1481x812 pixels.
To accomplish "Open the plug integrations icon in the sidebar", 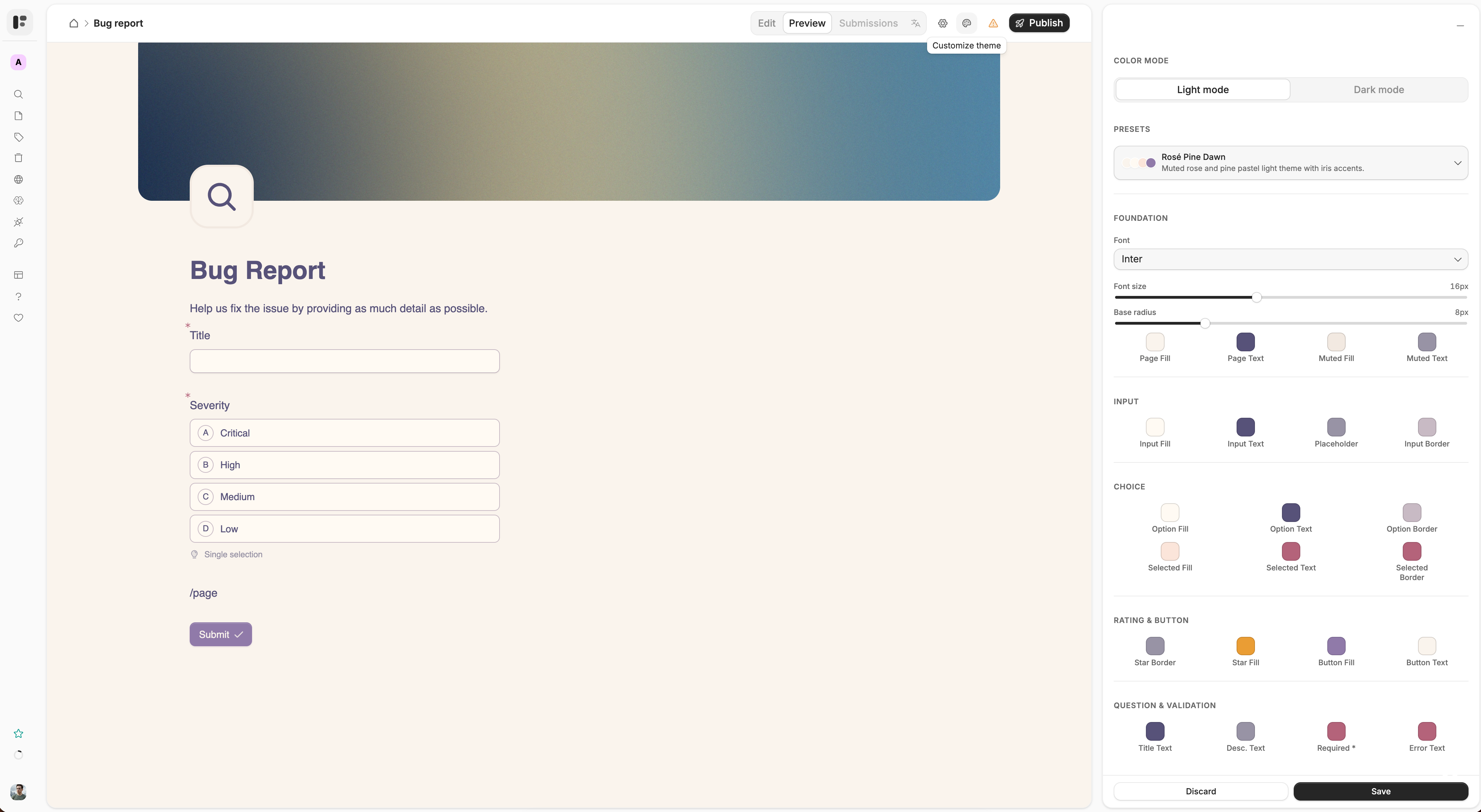I will coord(18,222).
